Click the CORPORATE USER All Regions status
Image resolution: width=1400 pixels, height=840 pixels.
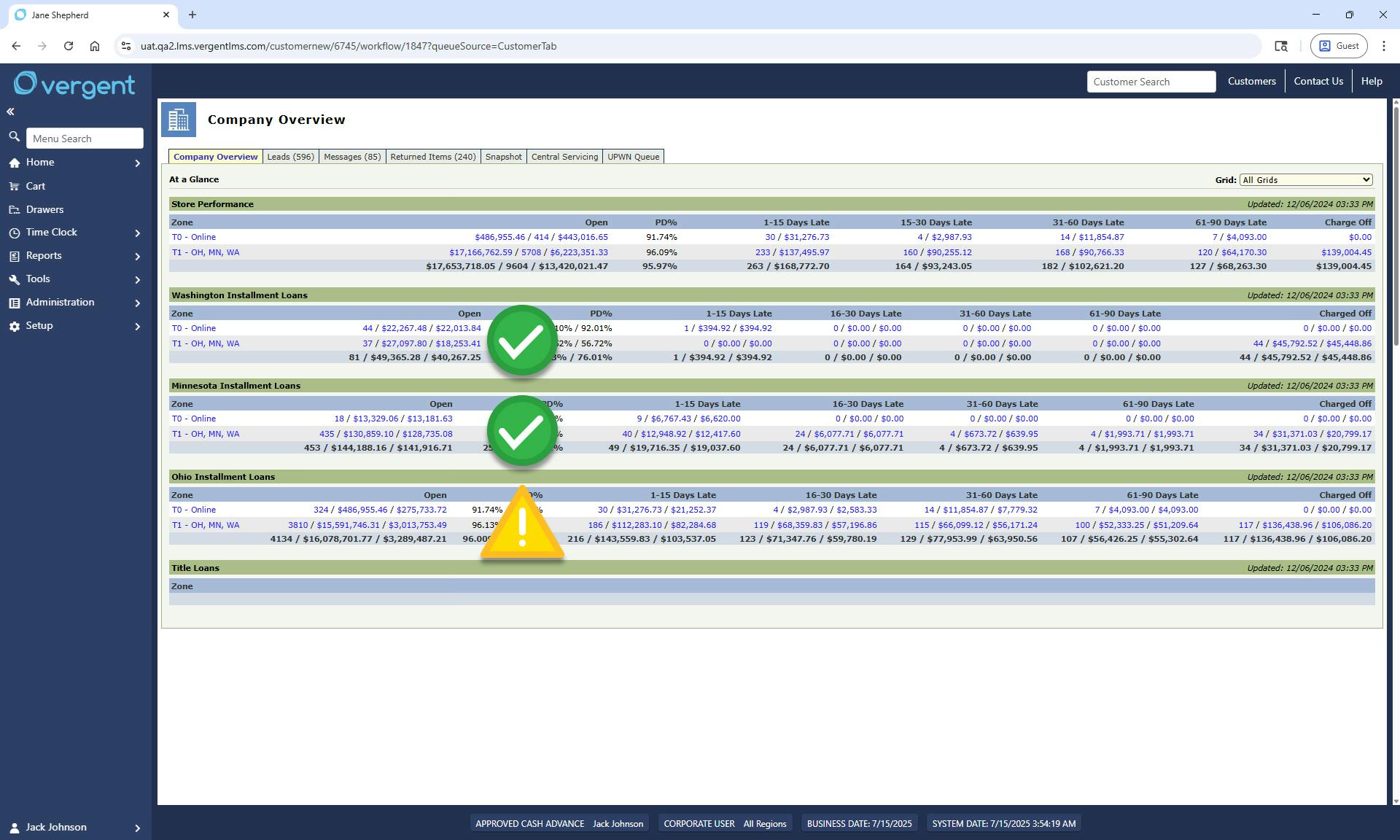(725, 824)
